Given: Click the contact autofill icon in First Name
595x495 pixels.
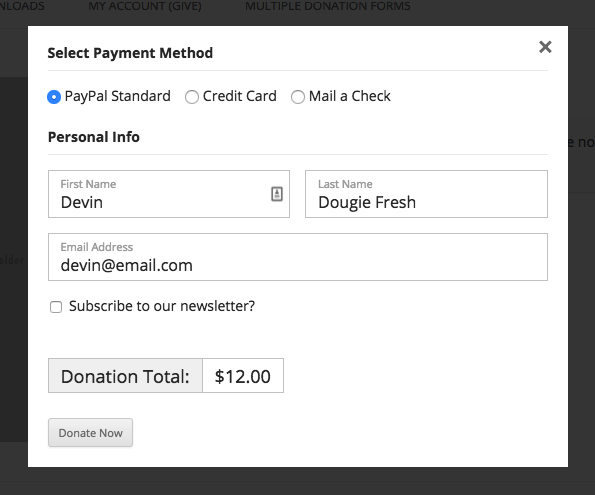Looking at the screenshot, I should point(277,194).
